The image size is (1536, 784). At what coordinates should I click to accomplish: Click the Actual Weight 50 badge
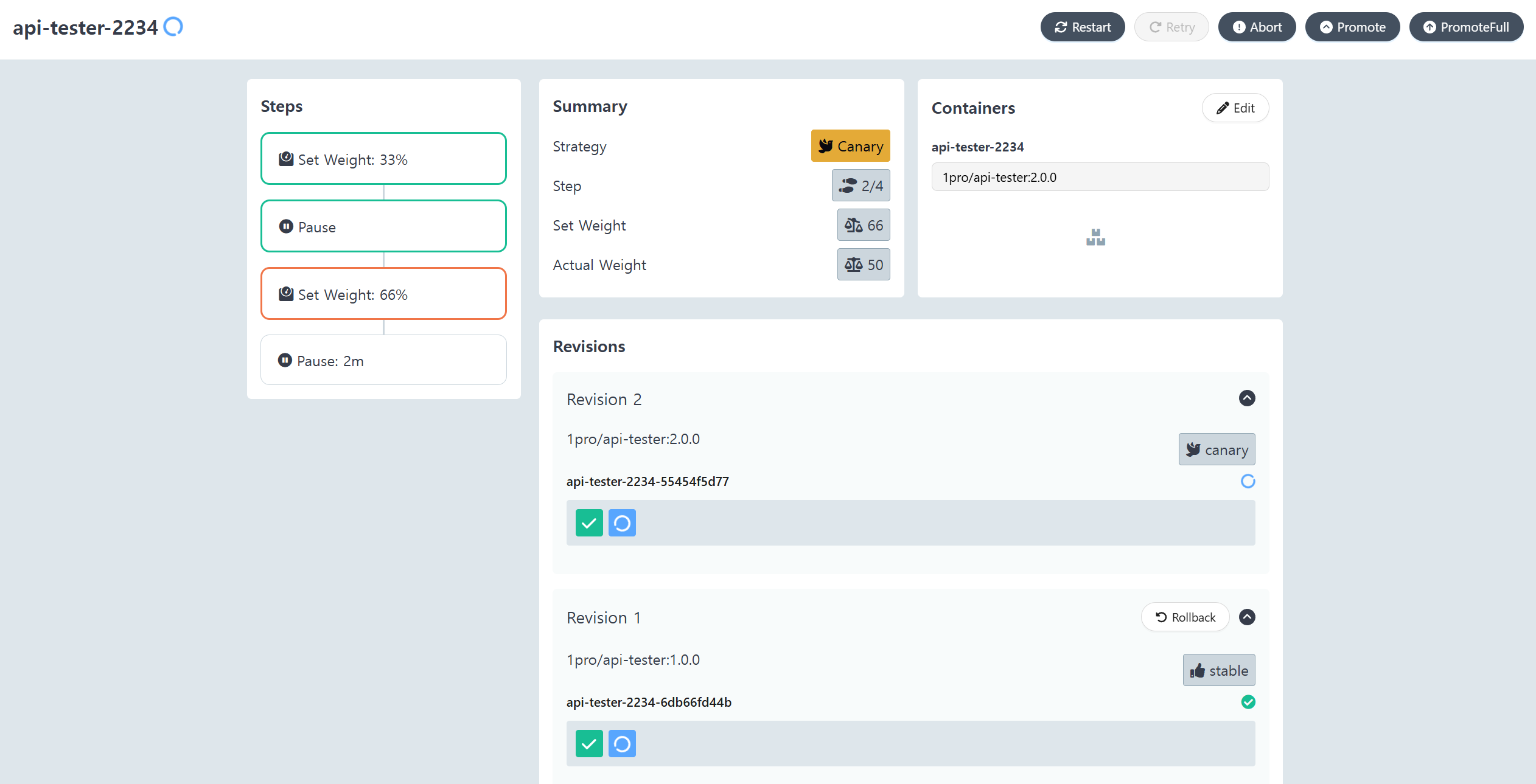pyautogui.click(x=863, y=265)
